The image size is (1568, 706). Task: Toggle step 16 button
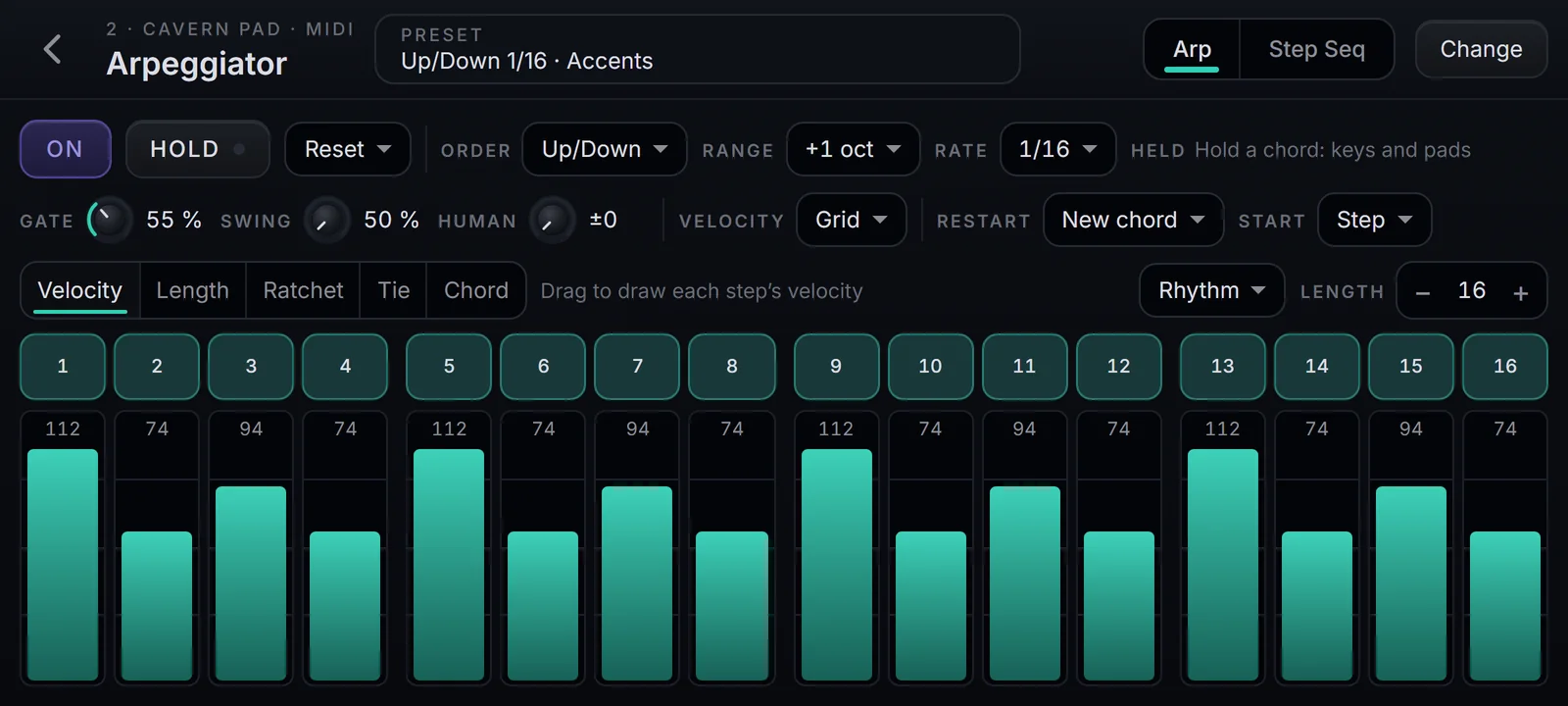click(x=1505, y=367)
